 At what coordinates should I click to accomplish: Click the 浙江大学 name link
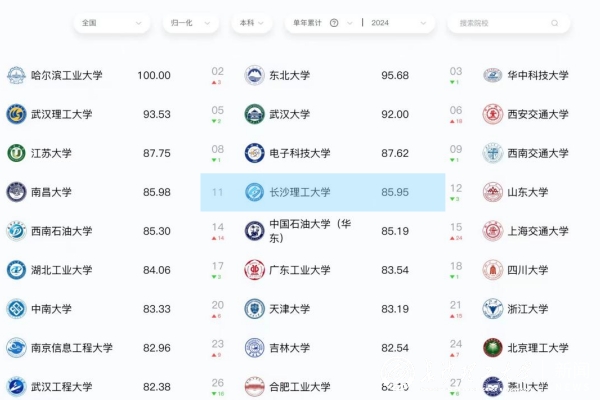tap(528, 309)
